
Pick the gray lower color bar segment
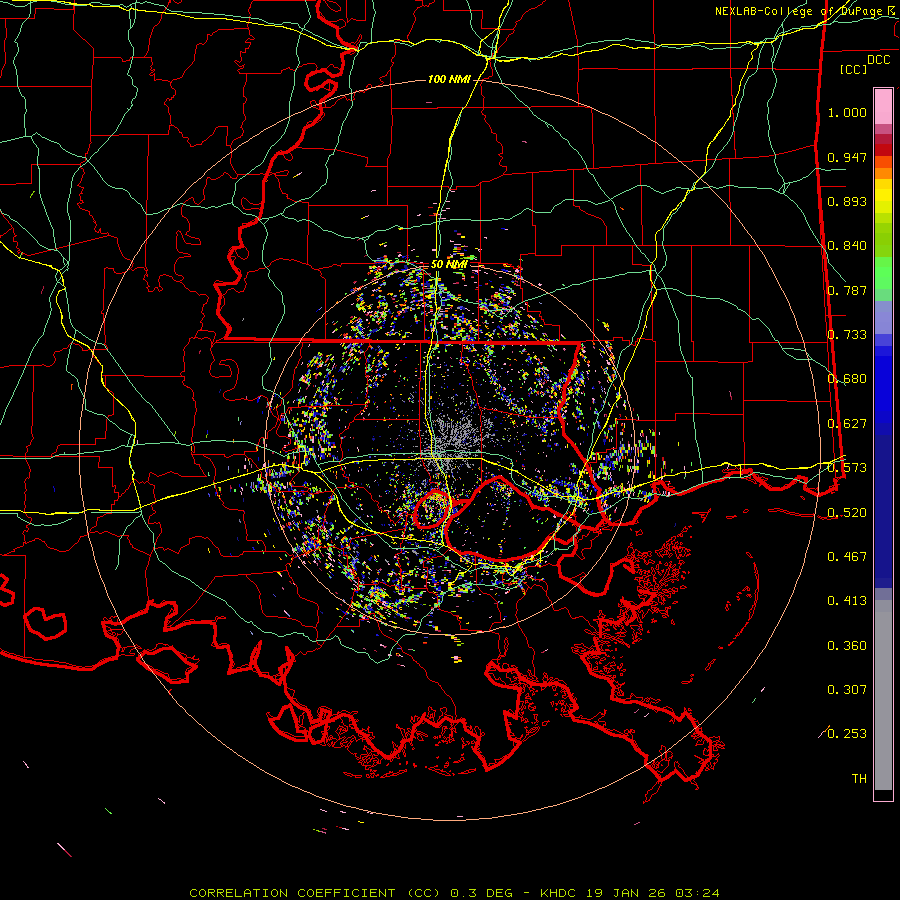click(x=883, y=695)
